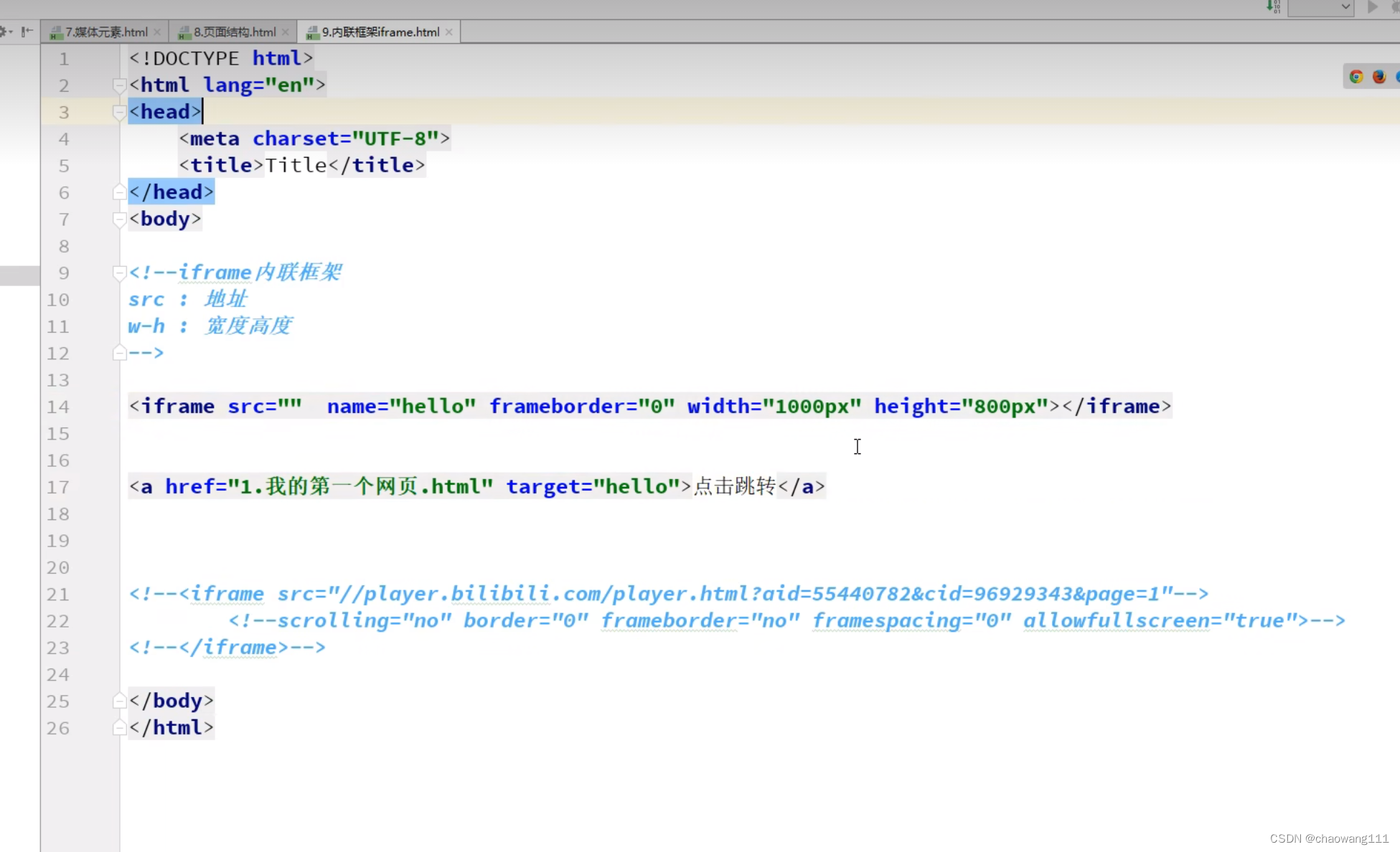The image size is (1400, 852).
Task: Switch to the 7.媒体元素.html tab
Action: click(x=104, y=32)
